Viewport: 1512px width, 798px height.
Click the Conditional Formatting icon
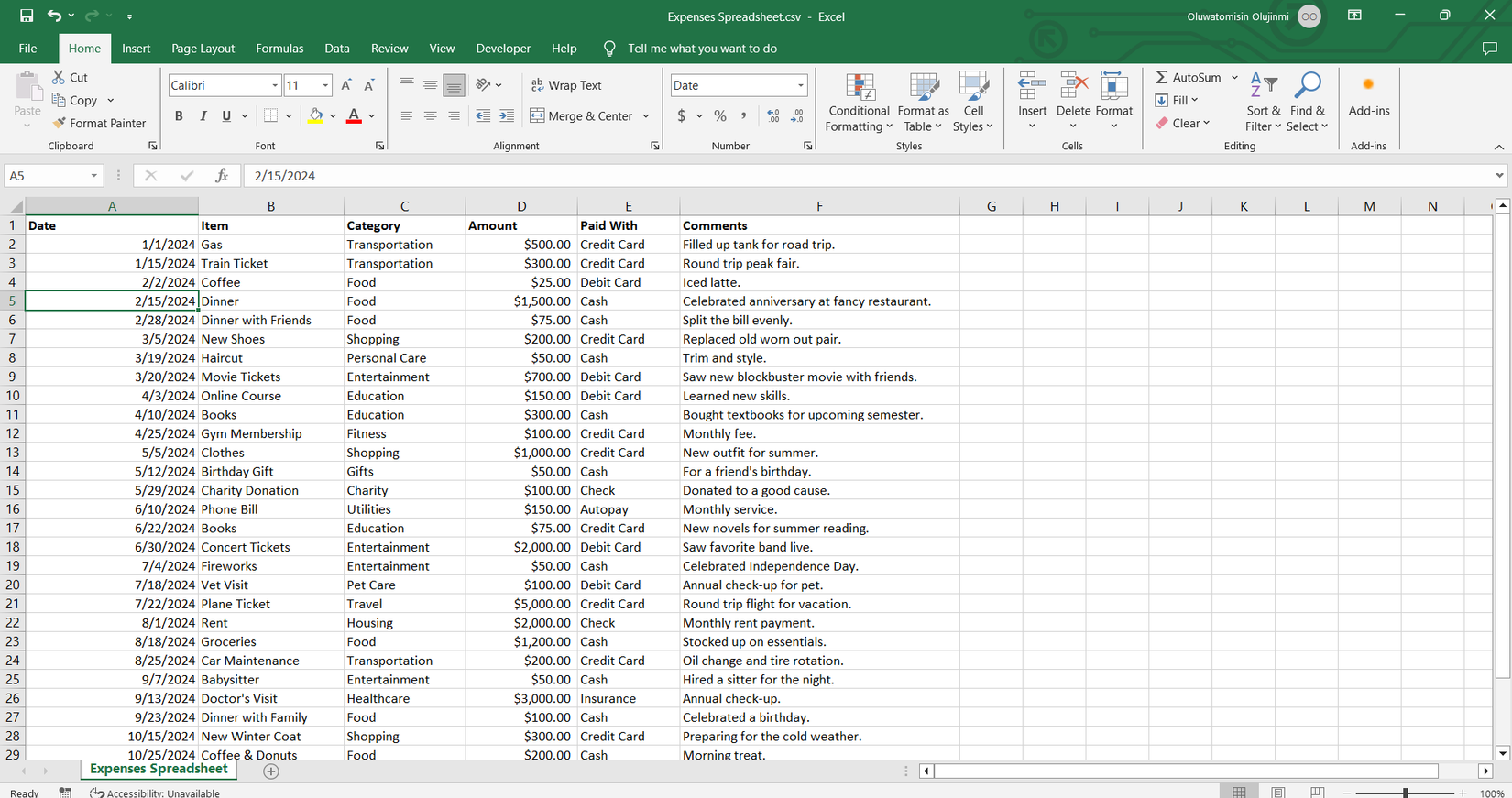859,89
